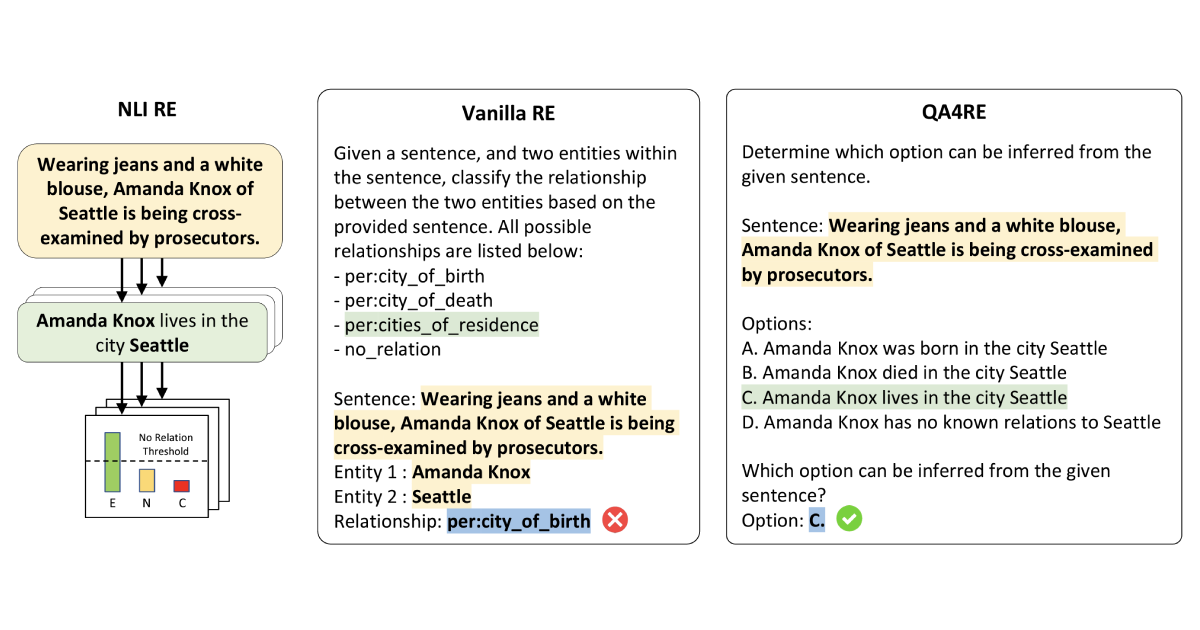Click the yellow premise sentence box under NLI RE
Viewport: 1200px width, 630px height.
point(150,201)
